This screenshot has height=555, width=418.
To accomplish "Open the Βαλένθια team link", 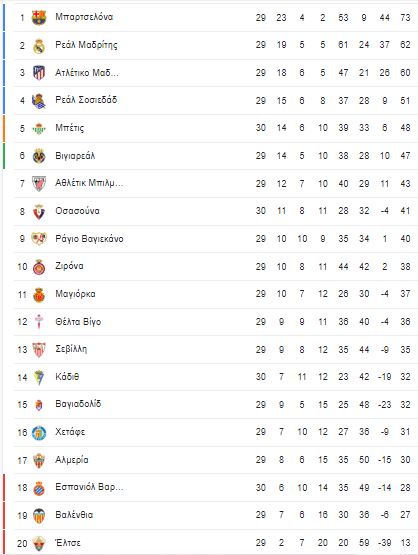I will [74, 515].
